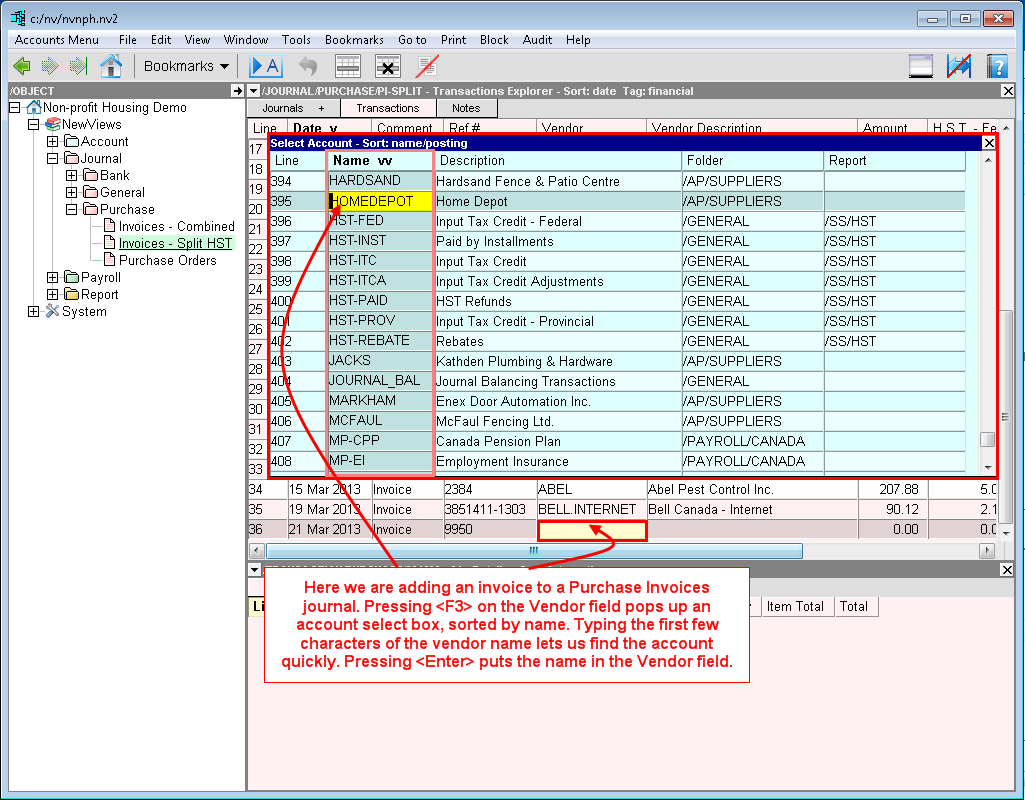The image size is (1025, 800).
Task: Expand the Payroll folder in tree
Action: coord(53,278)
